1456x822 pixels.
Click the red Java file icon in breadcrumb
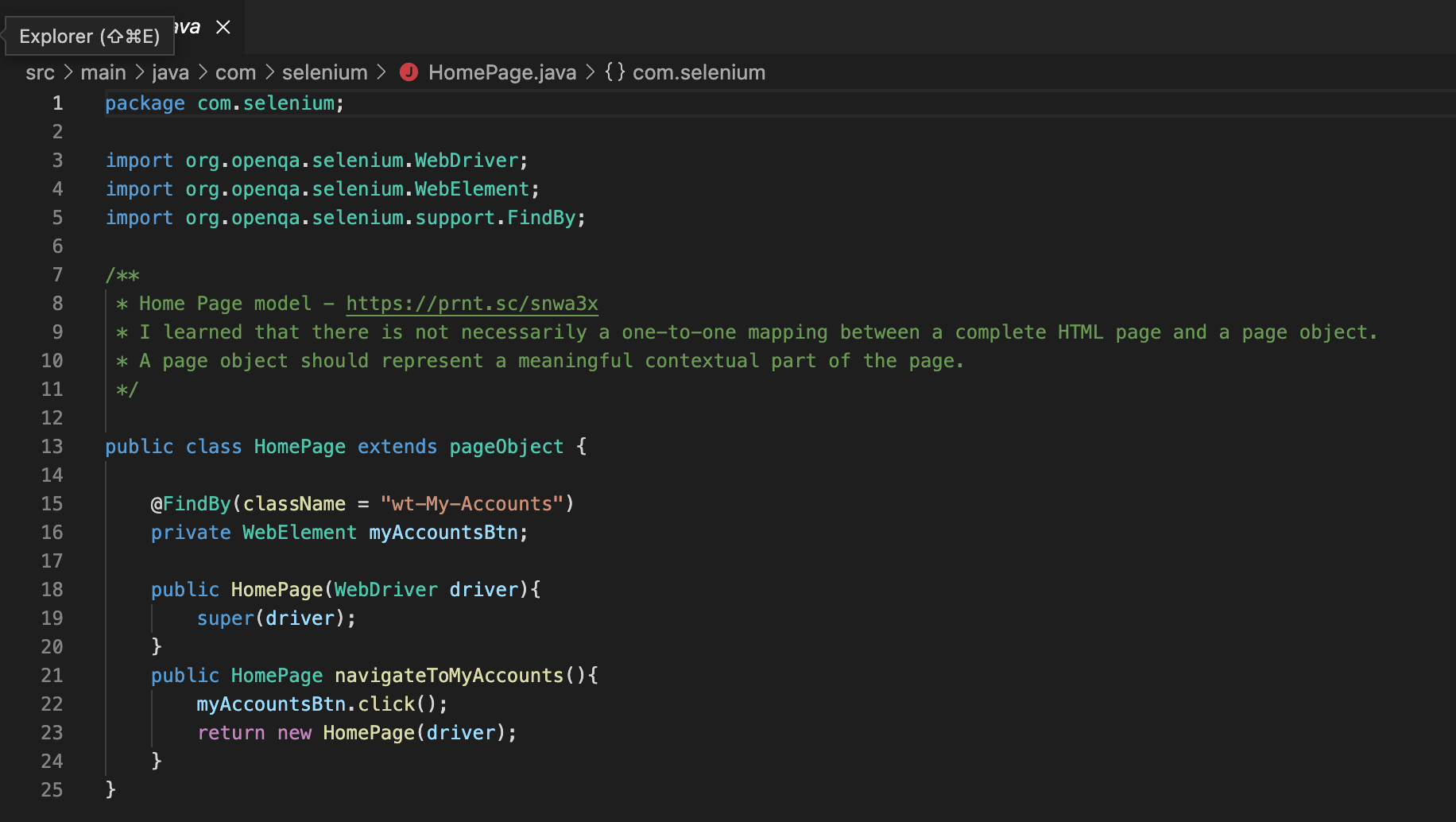point(409,72)
